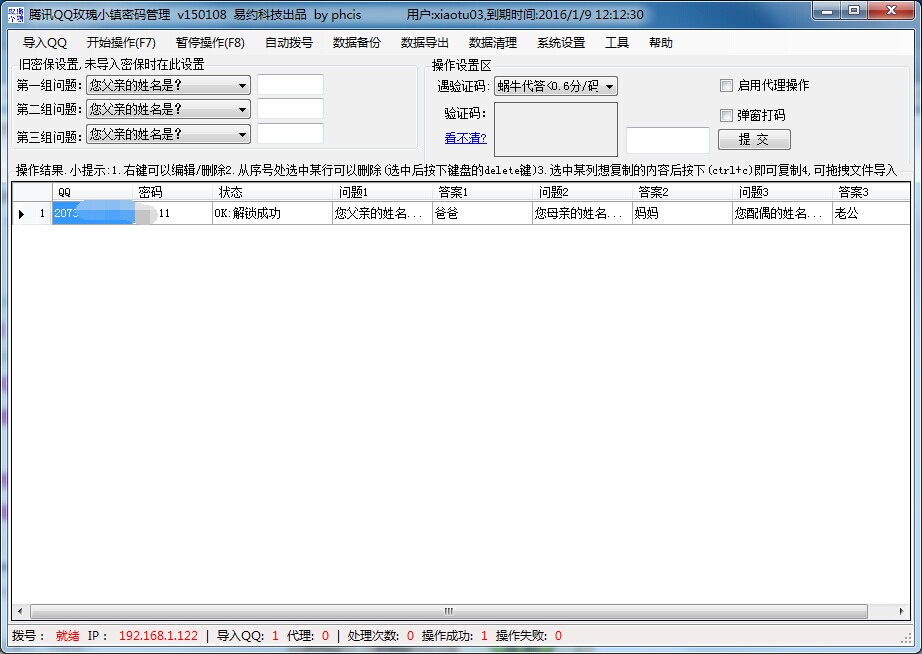Click the 提交 button
Screen dimensions: 922x654
click(754, 139)
